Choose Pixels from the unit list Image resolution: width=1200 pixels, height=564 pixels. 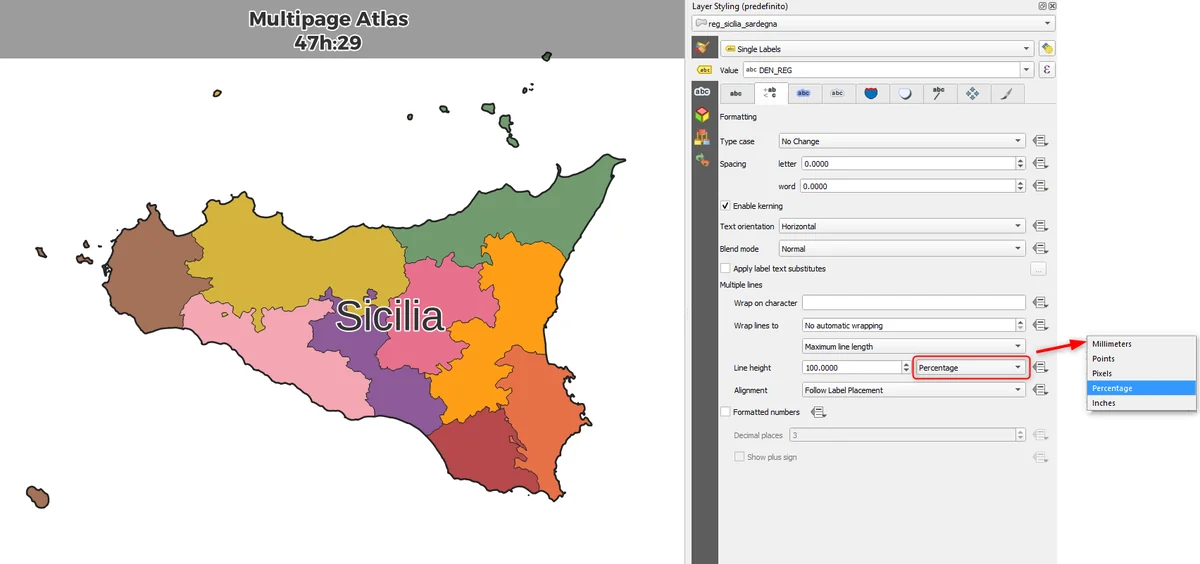[x=1101, y=373]
